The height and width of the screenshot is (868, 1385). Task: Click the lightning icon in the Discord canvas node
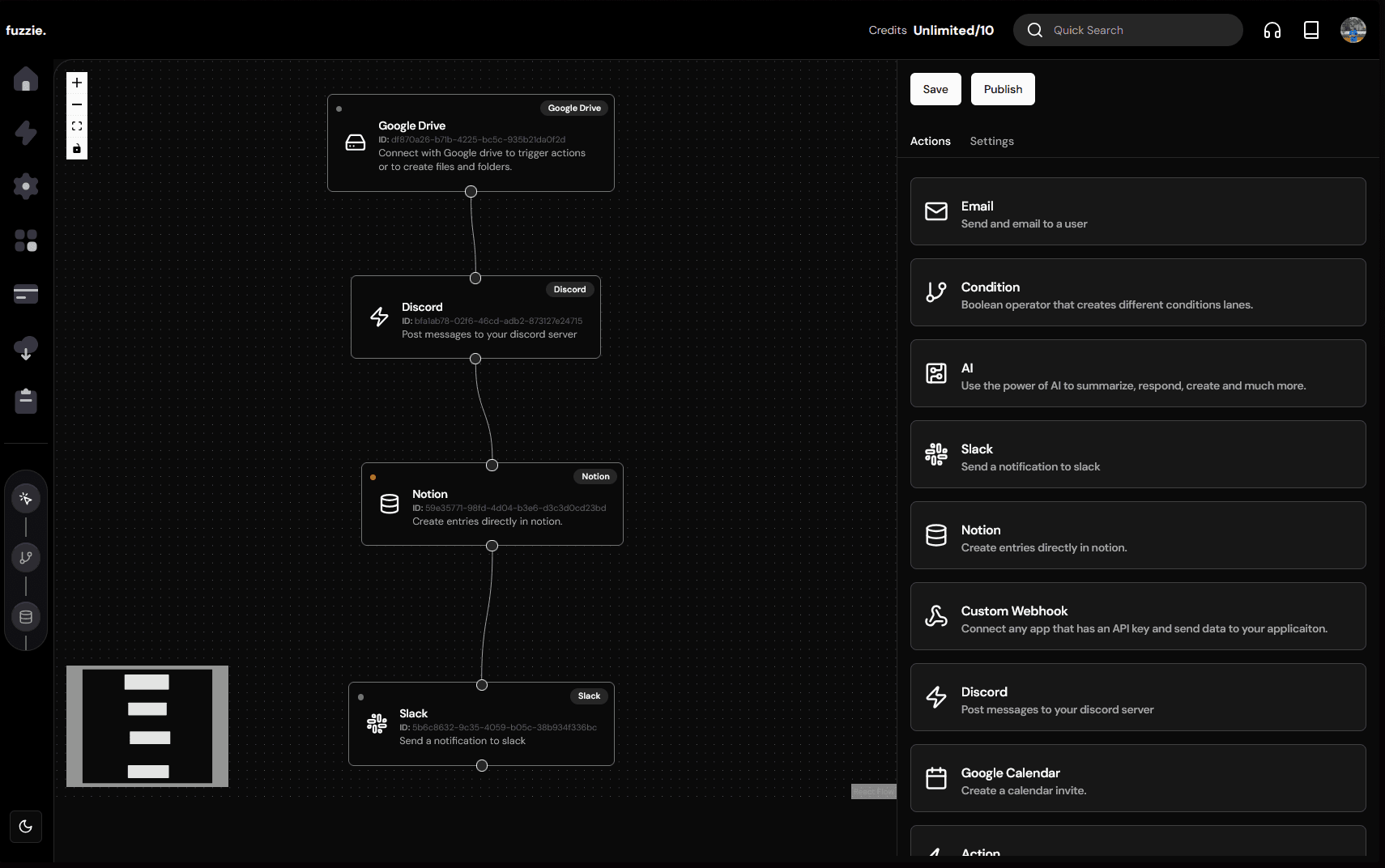379,317
